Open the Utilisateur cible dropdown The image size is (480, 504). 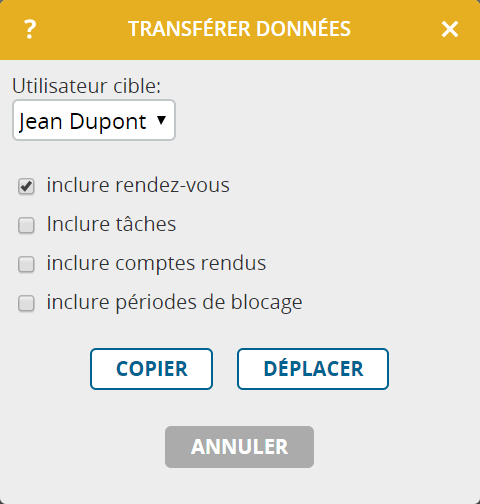[94, 120]
